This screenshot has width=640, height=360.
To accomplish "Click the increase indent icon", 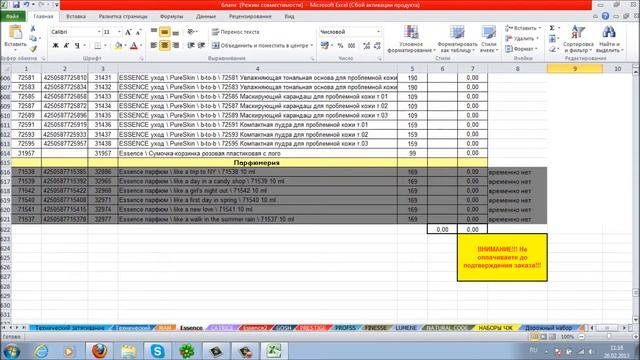I will click(201, 45).
